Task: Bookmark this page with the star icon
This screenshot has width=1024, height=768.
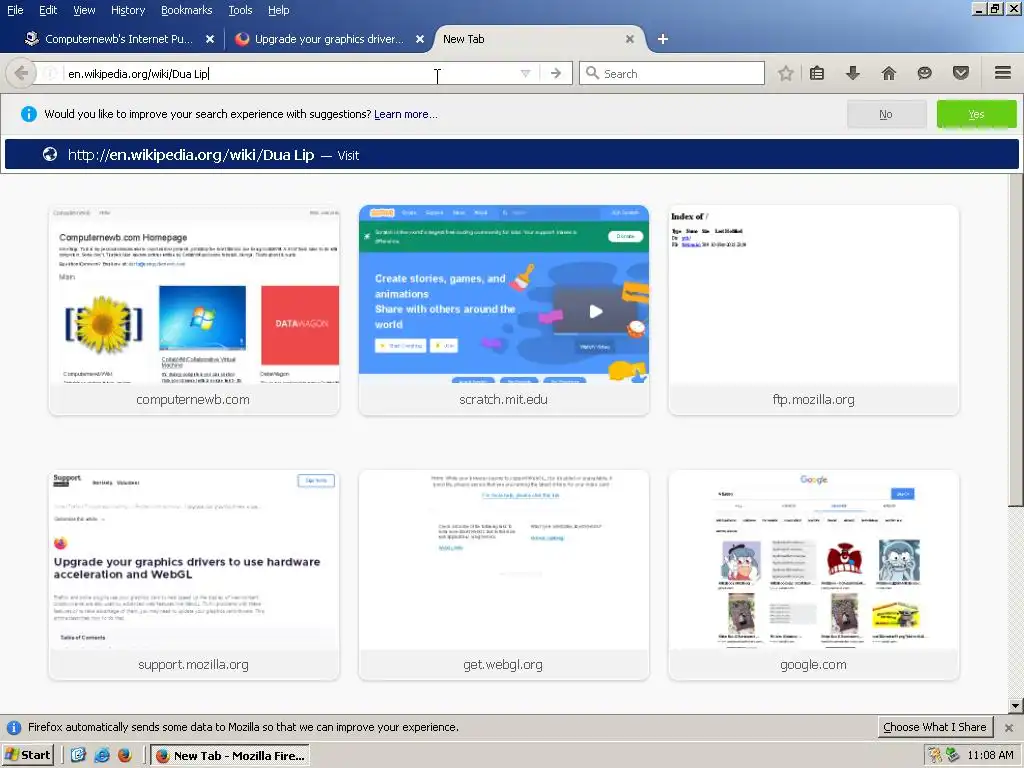Action: pyautogui.click(x=786, y=73)
